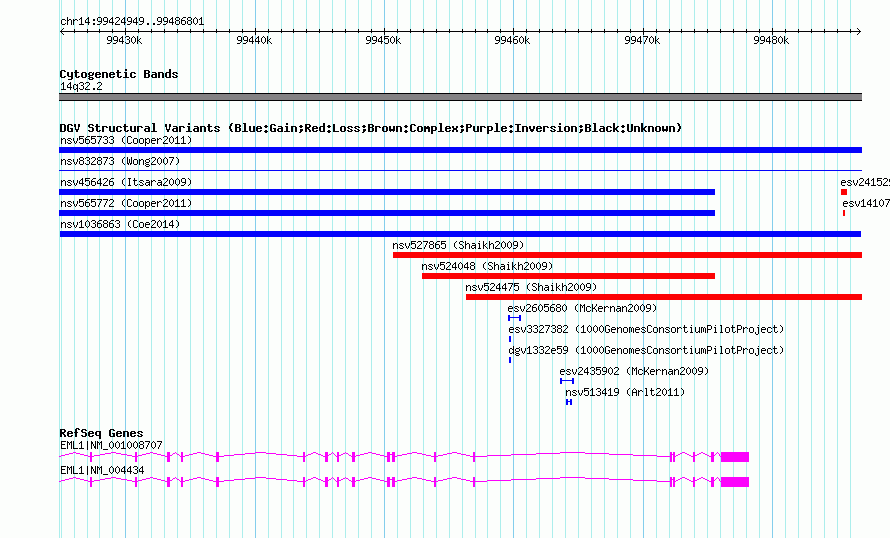Click the esv14107 truncated variant label
This screenshot has height=538, width=890.
pos(866,203)
